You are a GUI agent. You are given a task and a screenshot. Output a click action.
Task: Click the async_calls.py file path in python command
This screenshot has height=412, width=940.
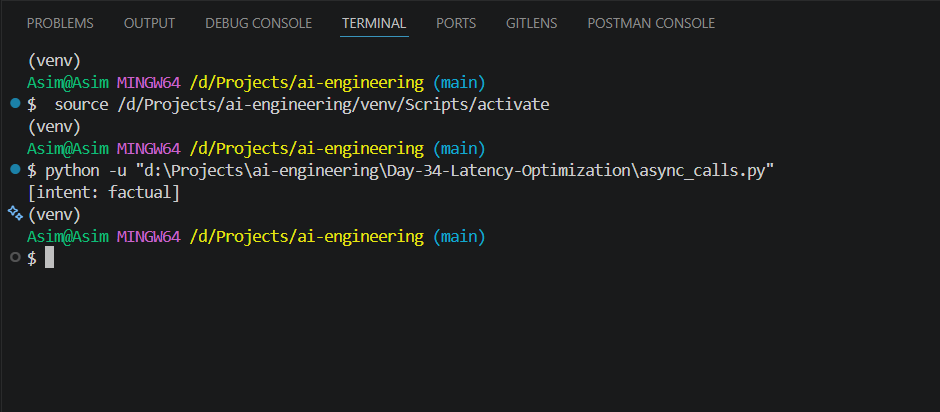coord(456,171)
